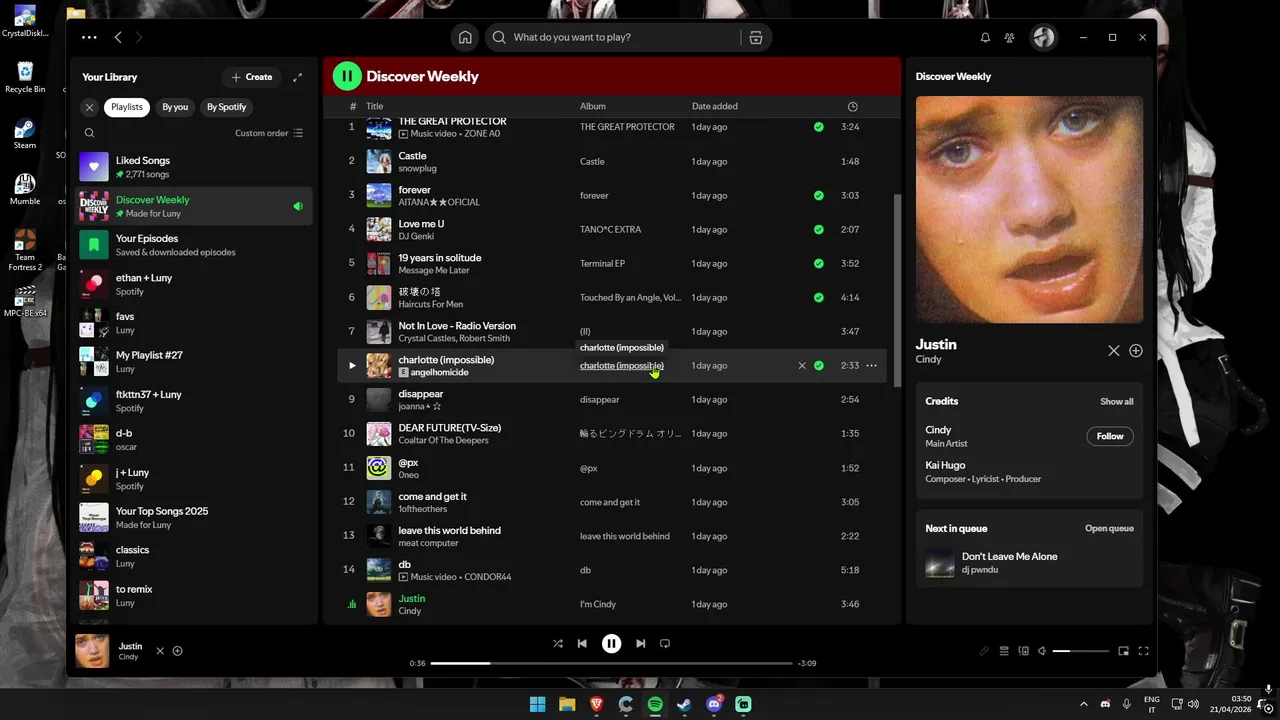Open Connect to a device icon
The image size is (1280, 720).
click(1023, 651)
